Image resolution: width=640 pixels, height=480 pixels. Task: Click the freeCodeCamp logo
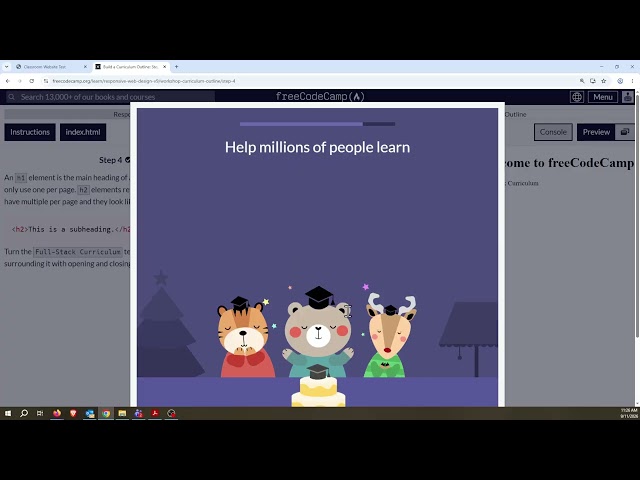320,97
